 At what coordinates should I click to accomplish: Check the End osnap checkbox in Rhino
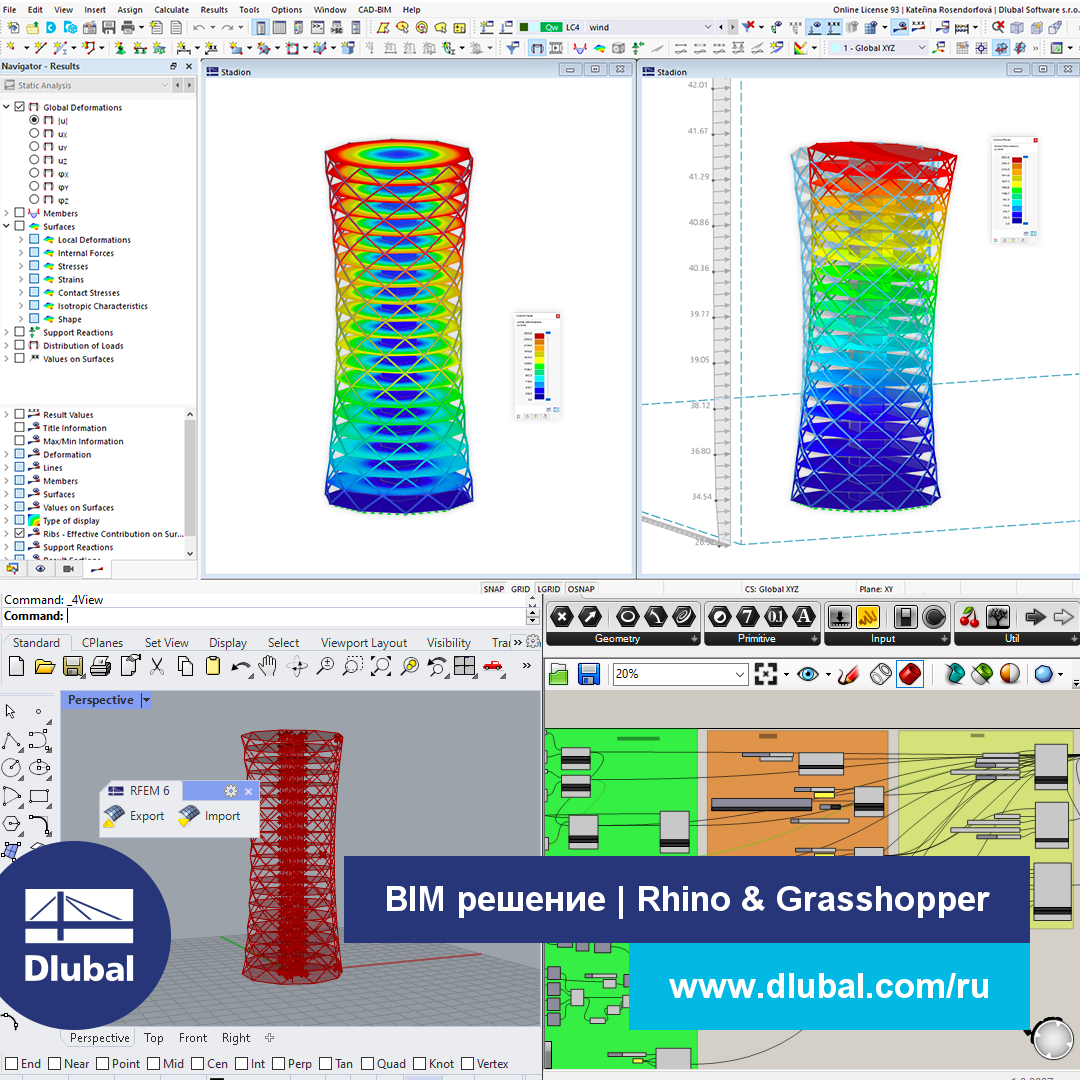tap(12, 1063)
